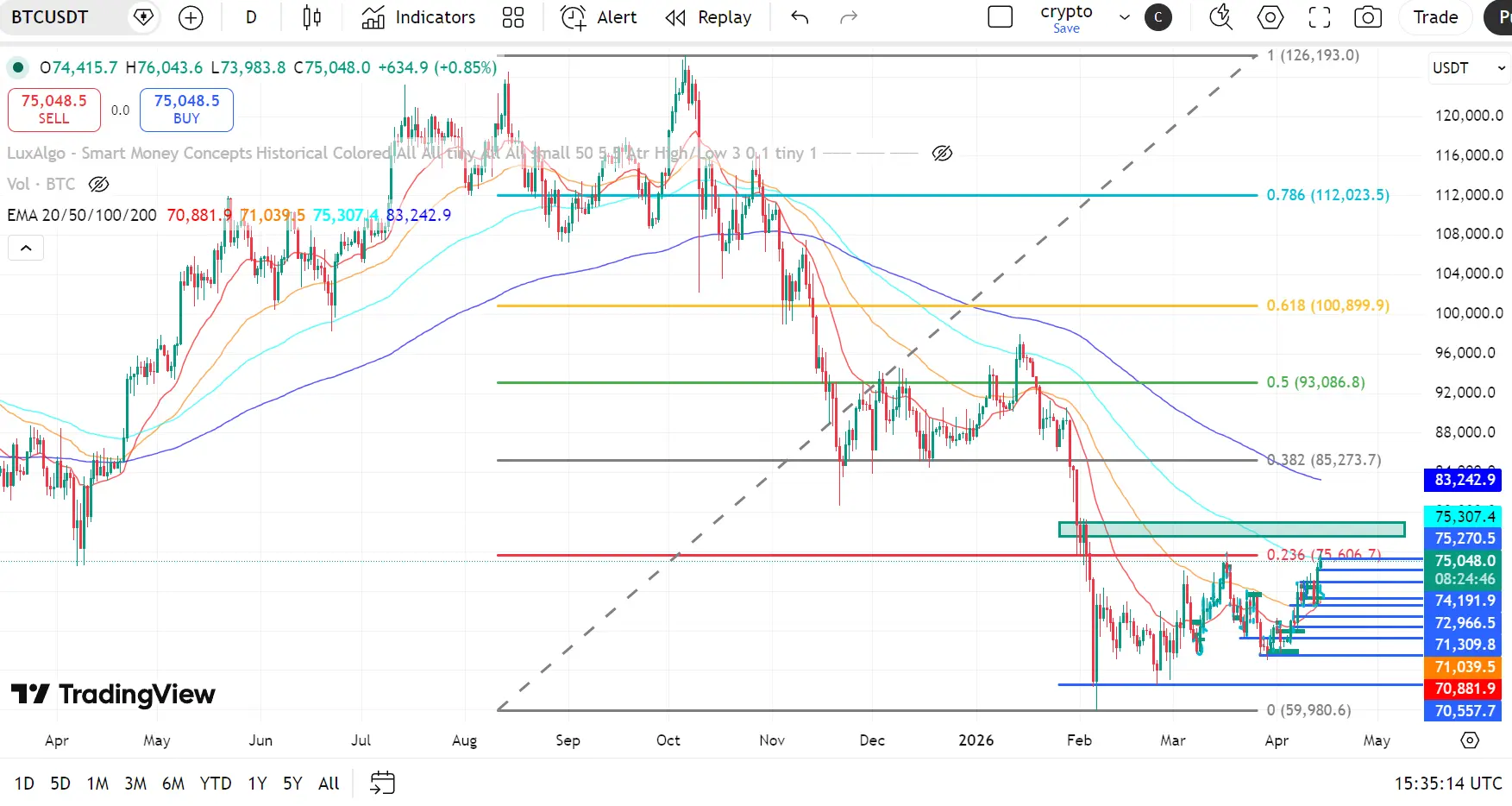
Task: Open the layout setup square icon
Action: 1001,17
